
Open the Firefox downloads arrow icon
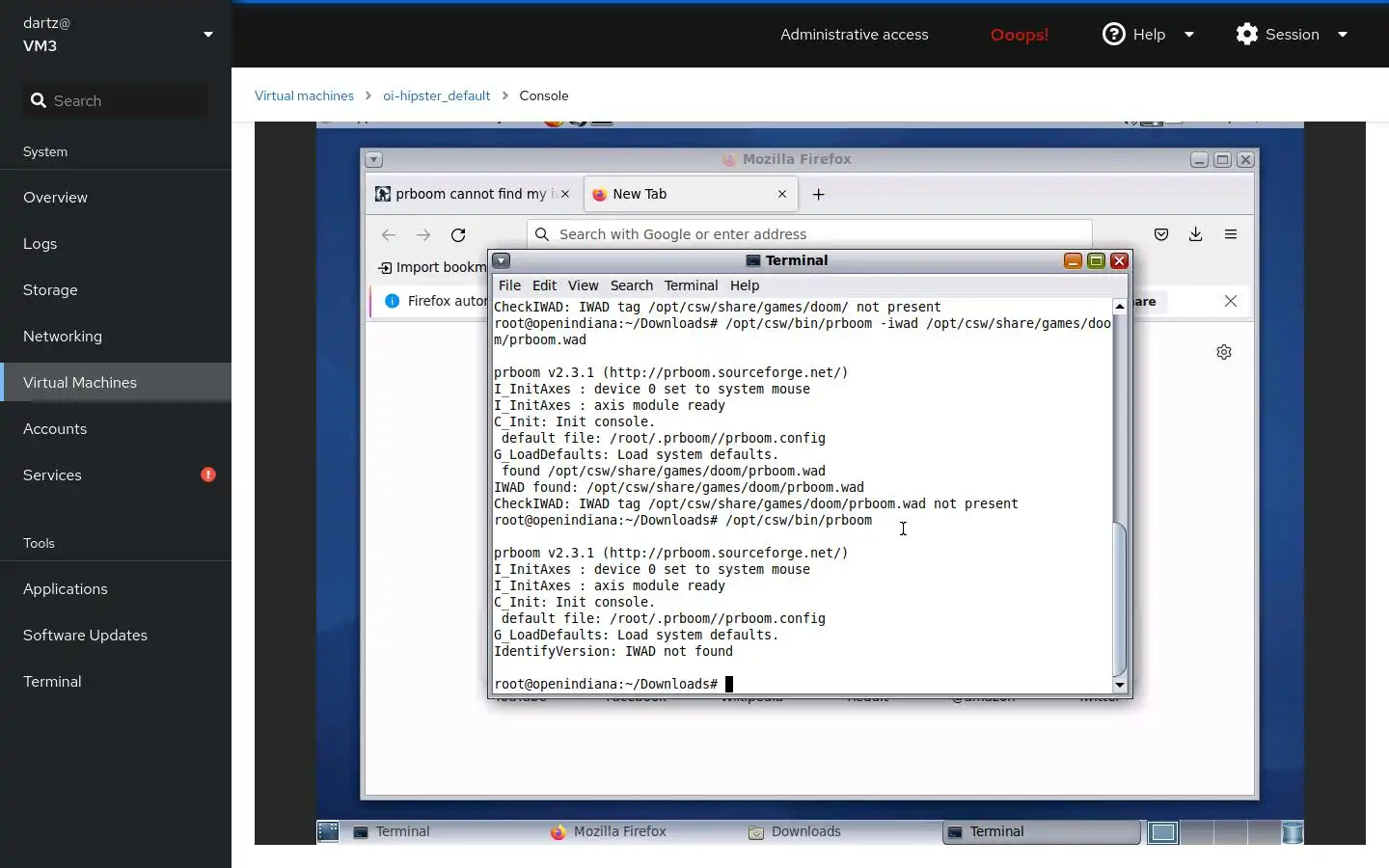tap(1195, 234)
